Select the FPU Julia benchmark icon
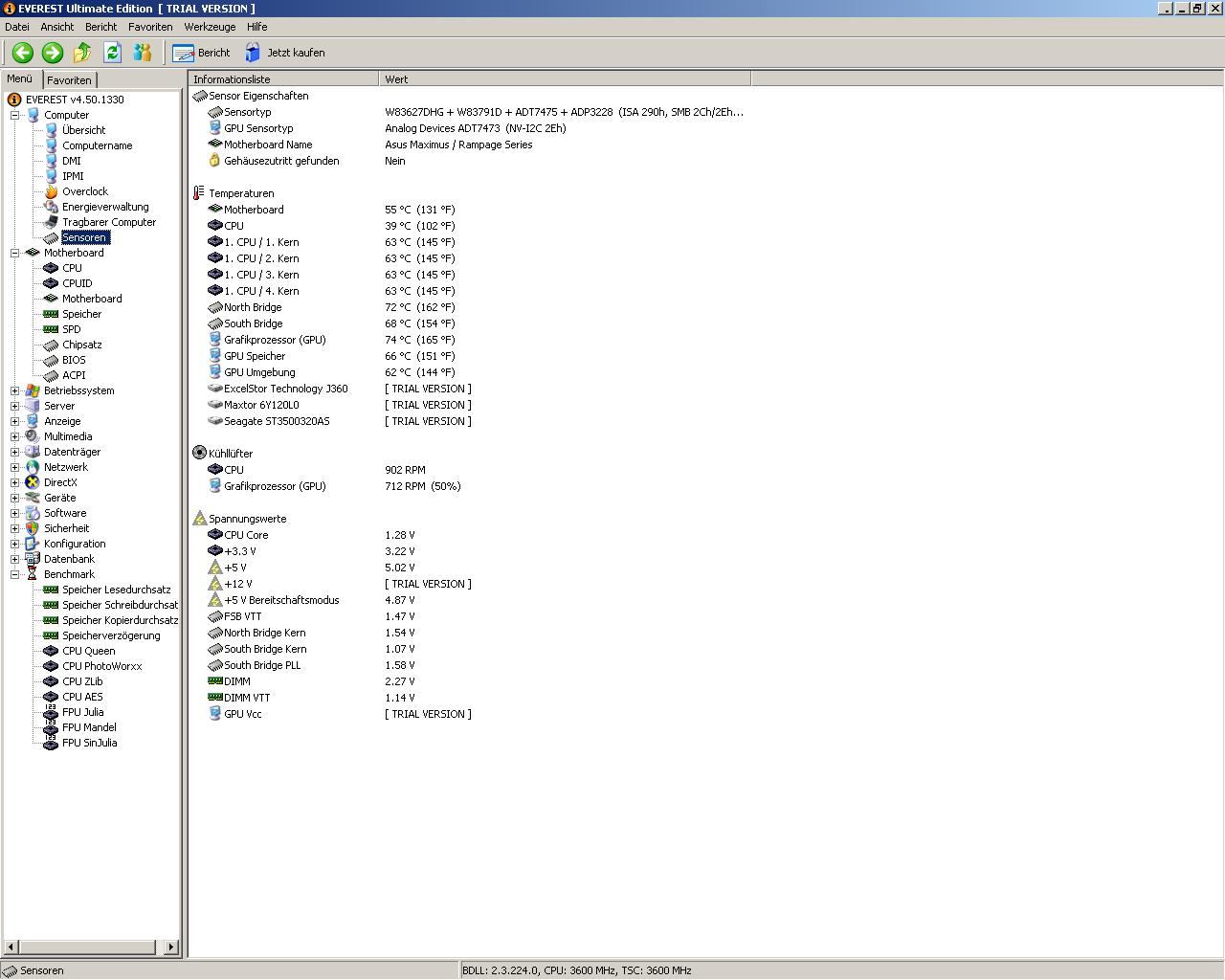This screenshot has height=980, width=1225. [x=51, y=712]
